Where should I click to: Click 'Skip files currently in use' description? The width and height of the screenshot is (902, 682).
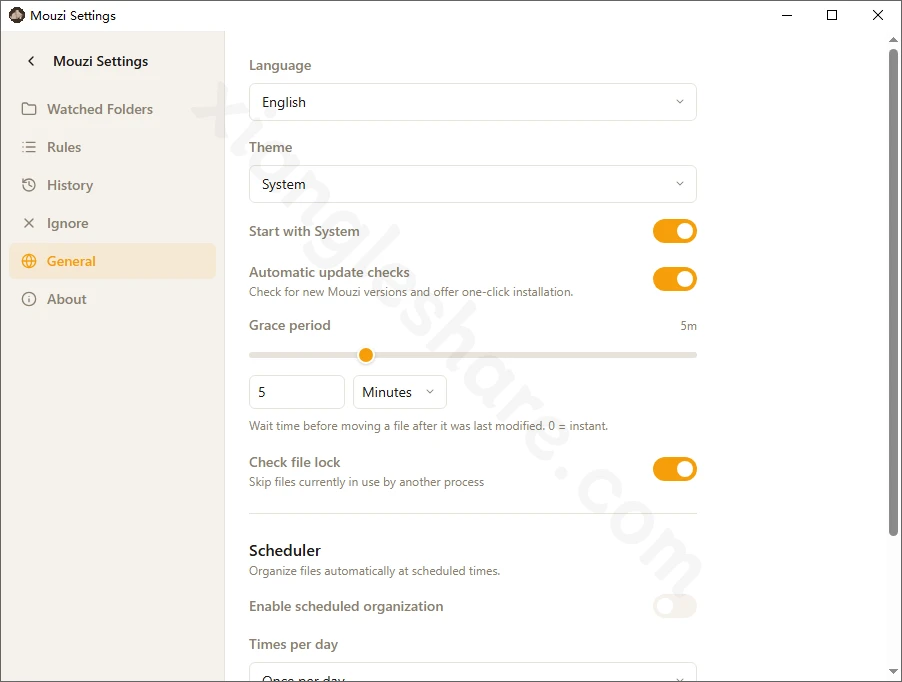click(366, 482)
